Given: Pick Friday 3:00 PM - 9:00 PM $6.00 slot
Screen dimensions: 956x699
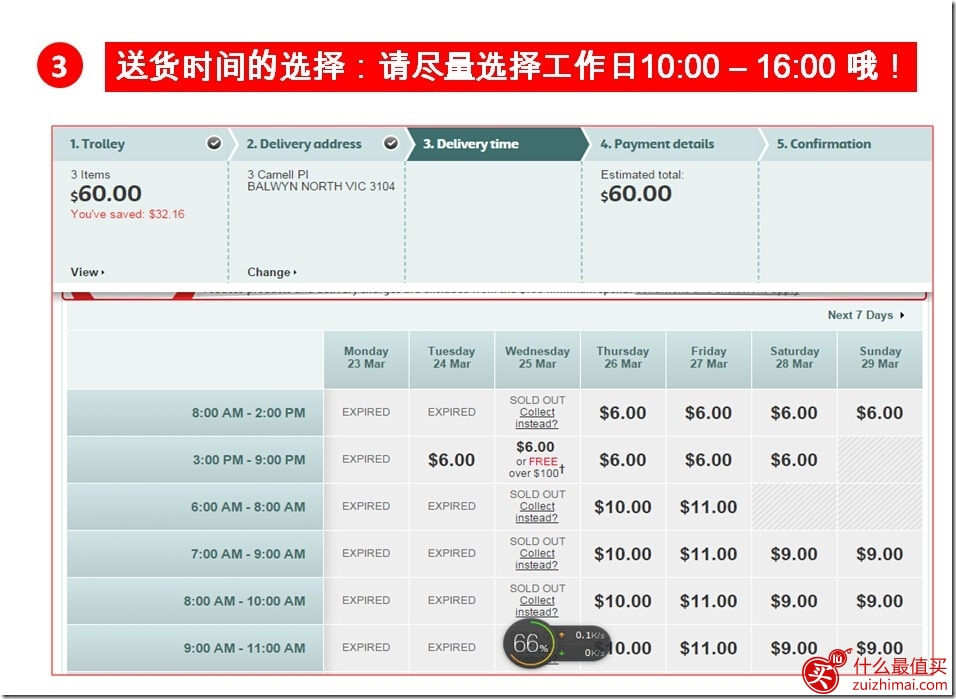Looking at the screenshot, I should pos(708,460).
